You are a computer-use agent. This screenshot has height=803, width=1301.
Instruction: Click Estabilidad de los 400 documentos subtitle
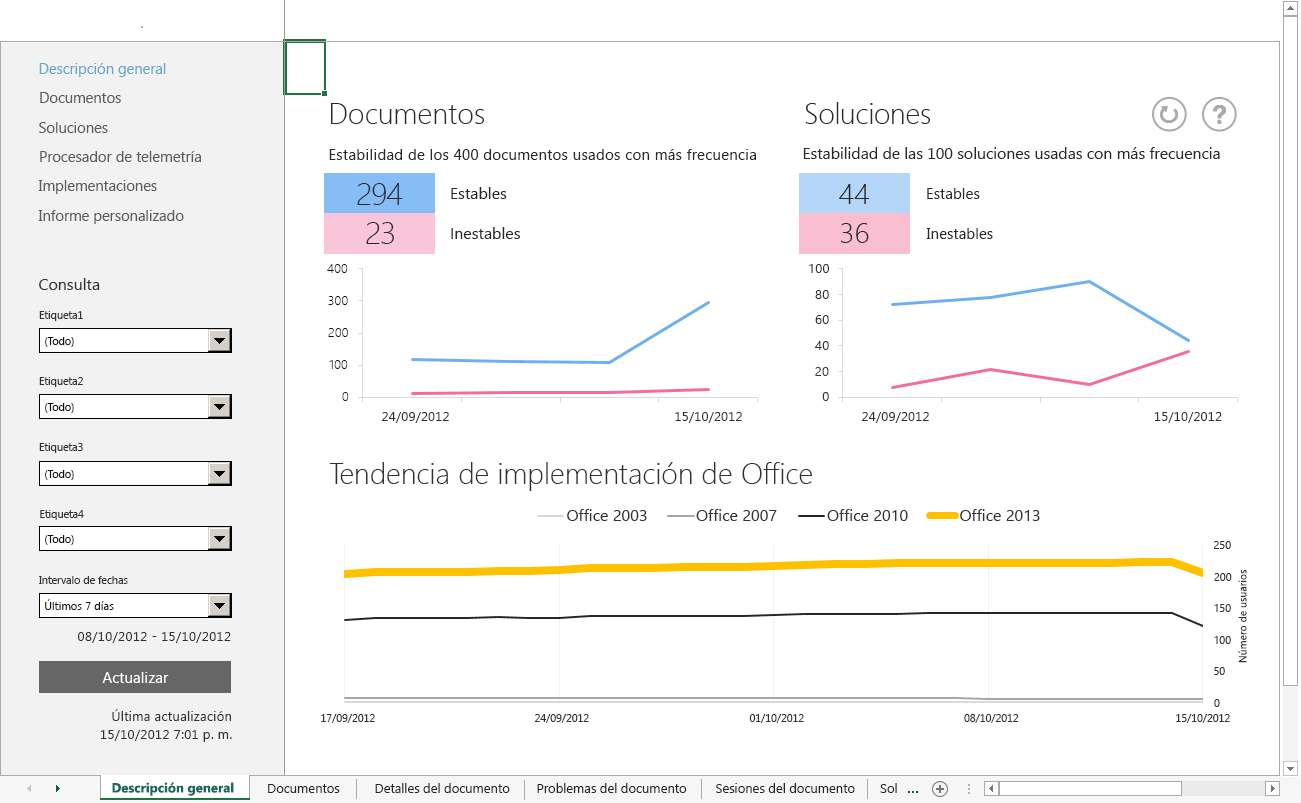(543, 154)
